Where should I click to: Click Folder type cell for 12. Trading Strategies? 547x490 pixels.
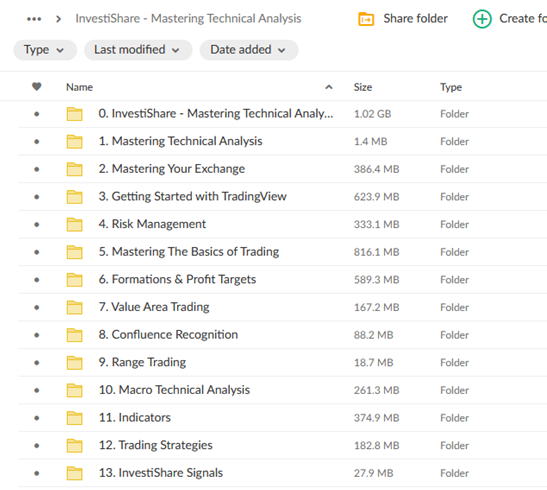coord(454,445)
